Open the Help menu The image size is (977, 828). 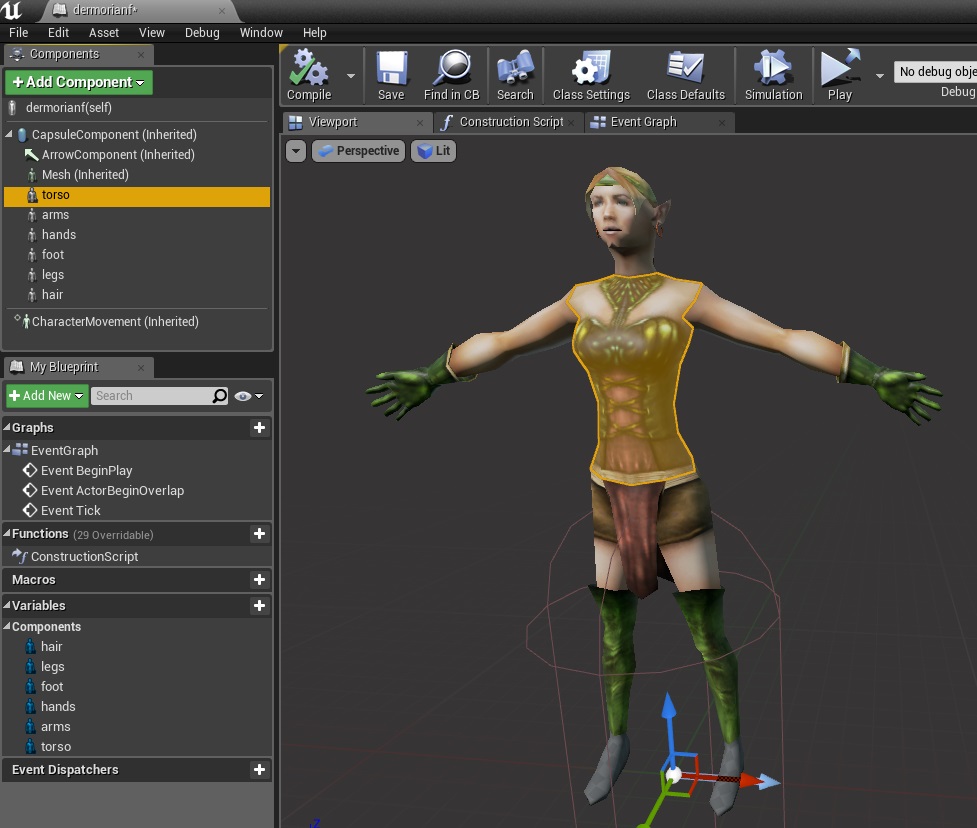point(315,32)
